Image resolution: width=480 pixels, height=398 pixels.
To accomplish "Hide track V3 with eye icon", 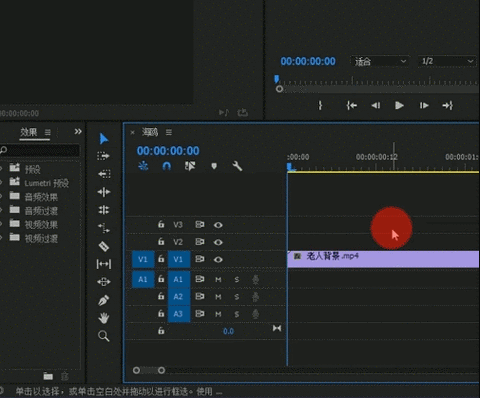I will [218, 225].
